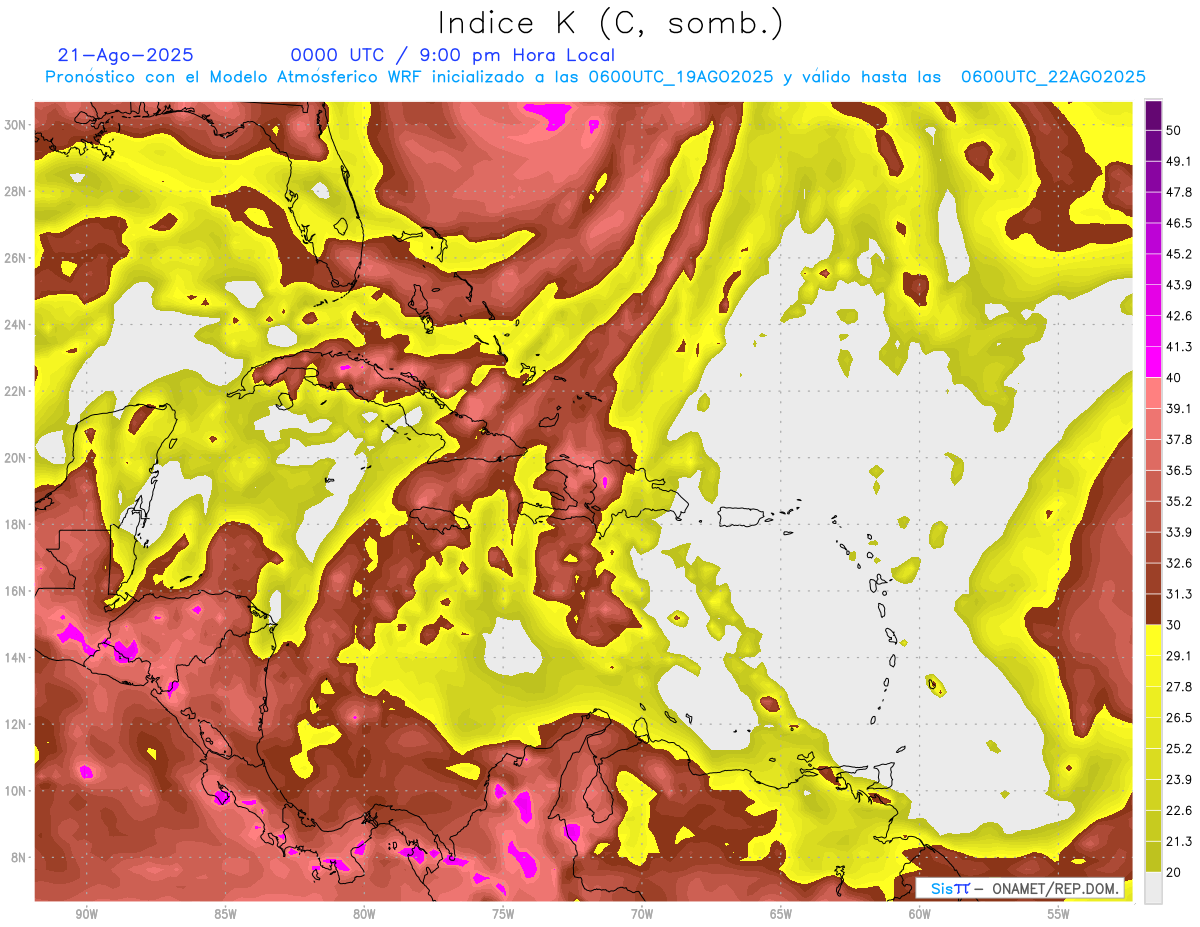The width and height of the screenshot is (1200, 927).
Task: Click the '26N' latitude axis label
Action: (16, 258)
